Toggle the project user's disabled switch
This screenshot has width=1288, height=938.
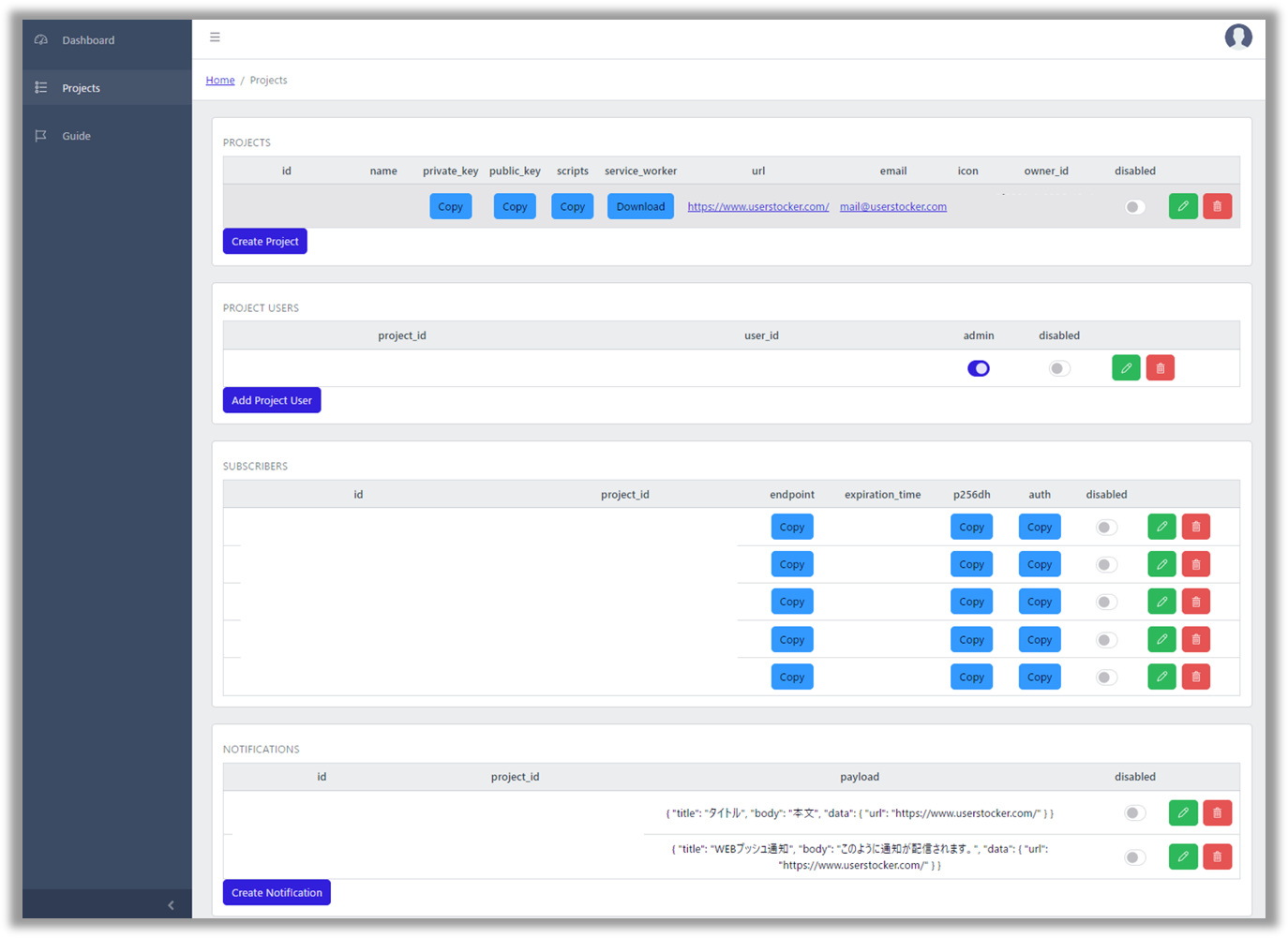(1059, 368)
